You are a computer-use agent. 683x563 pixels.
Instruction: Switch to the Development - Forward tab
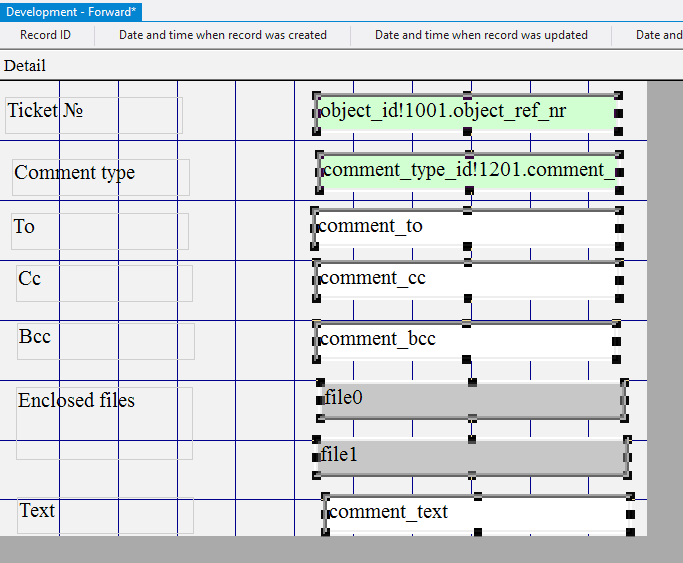point(71,12)
